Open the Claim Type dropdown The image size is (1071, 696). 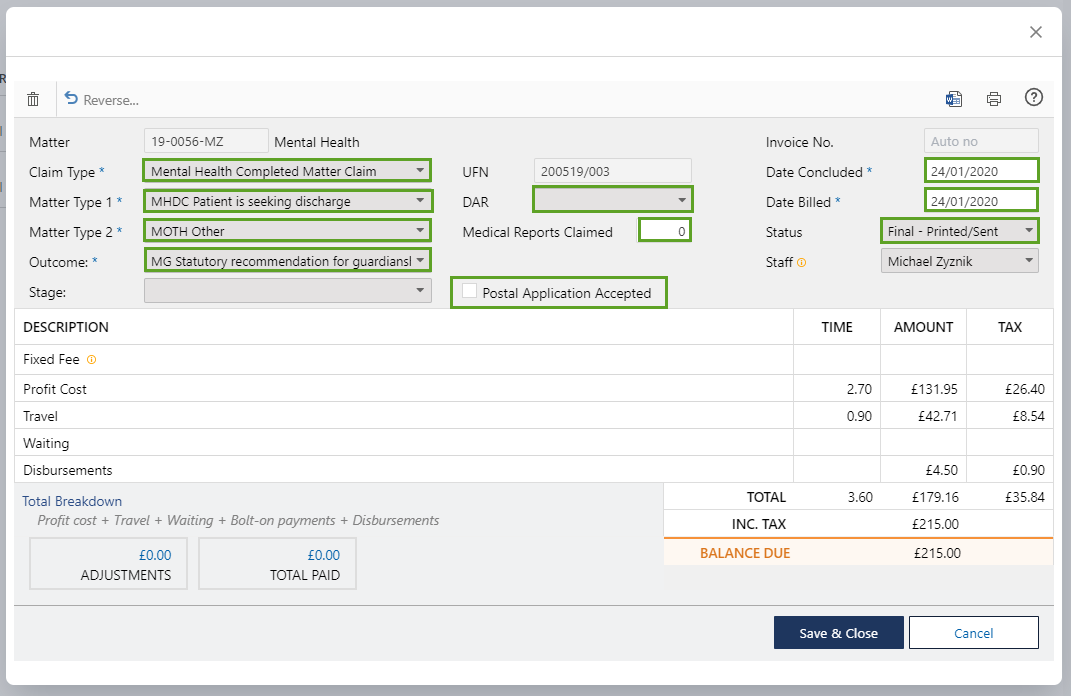(287, 171)
